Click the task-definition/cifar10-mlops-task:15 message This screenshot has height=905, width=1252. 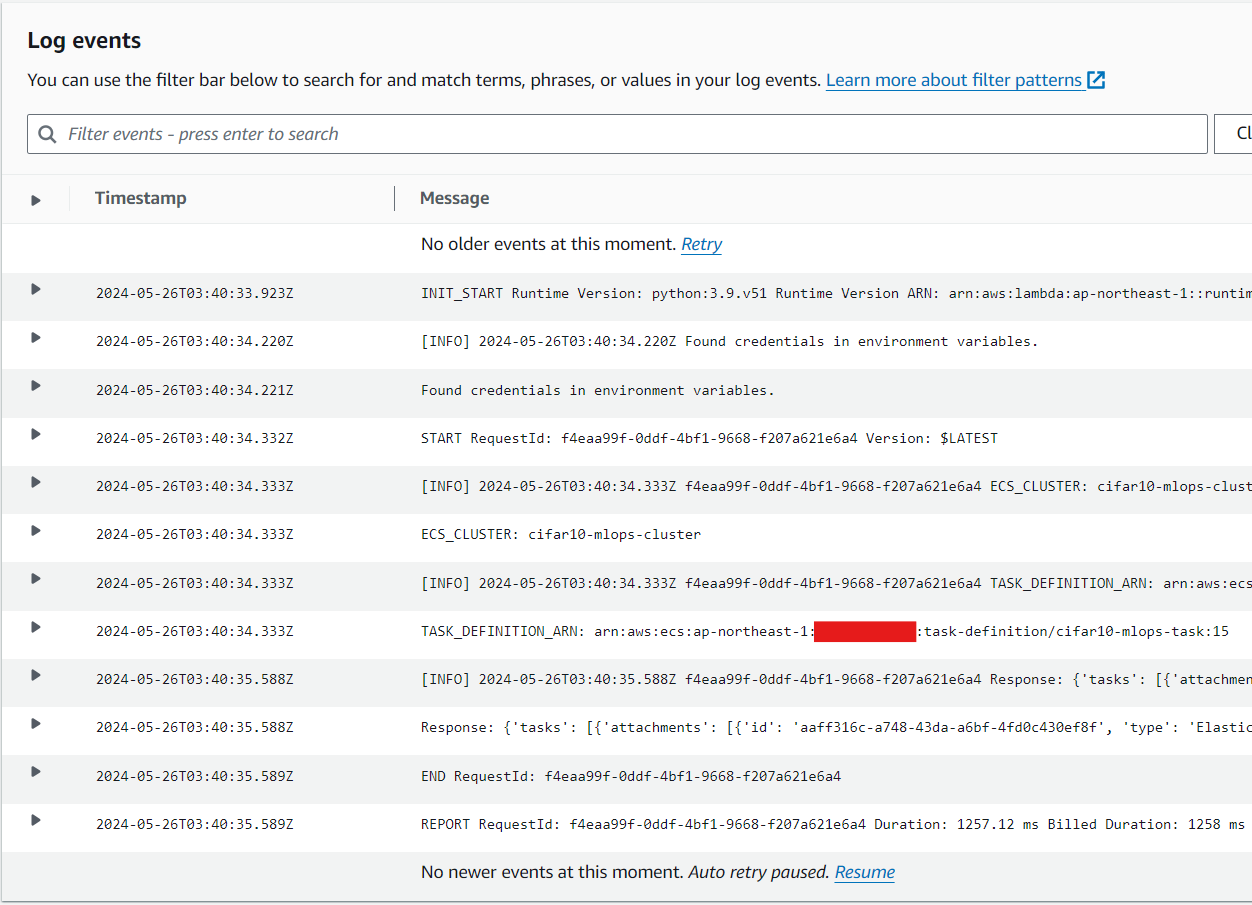(825, 631)
